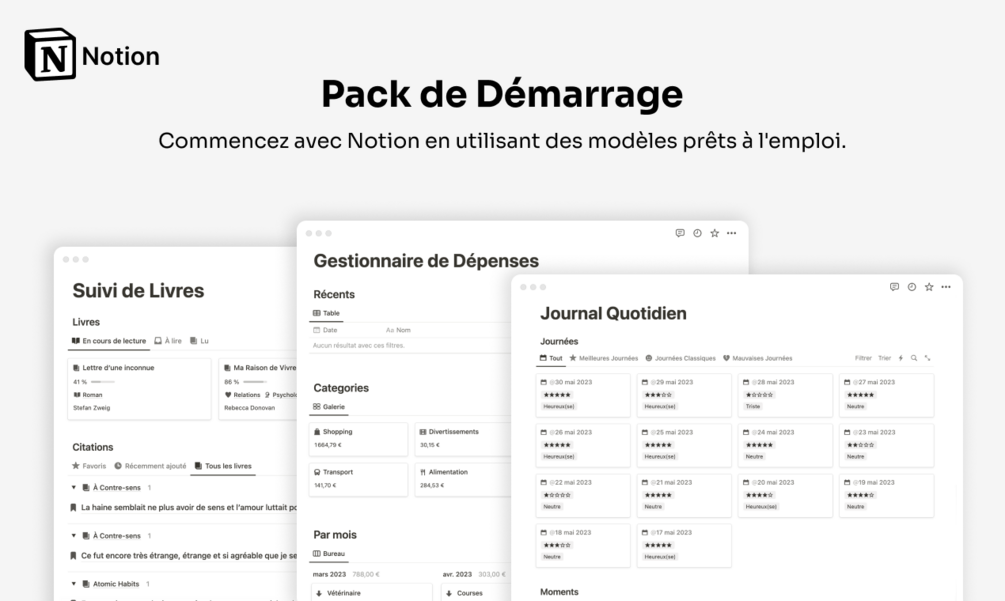Image resolution: width=1005 pixels, height=601 pixels.
Task: Click the search magnifier in Journées toolbar
Action: point(914,358)
